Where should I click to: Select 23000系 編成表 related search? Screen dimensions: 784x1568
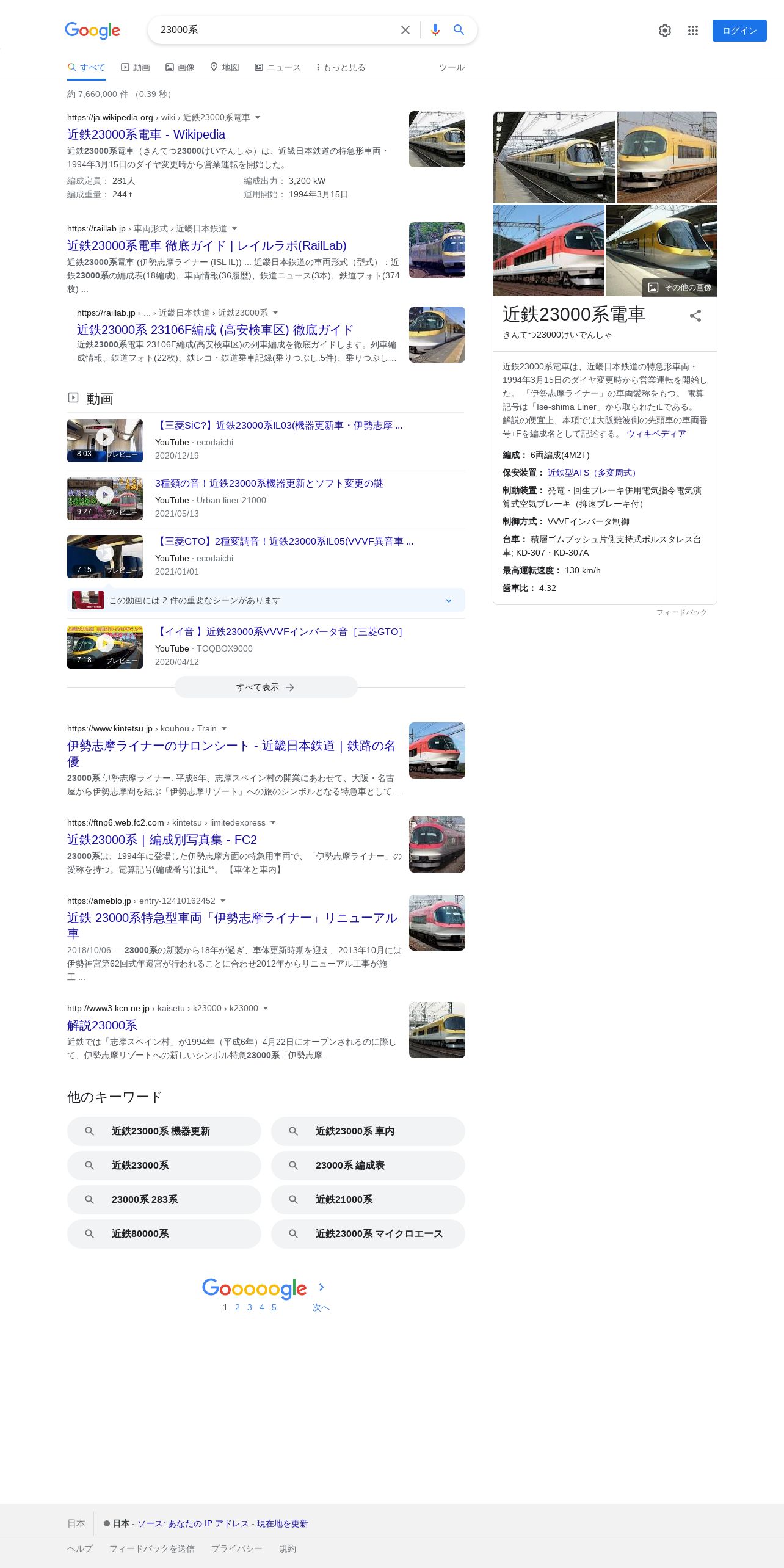pos(368,1166)
